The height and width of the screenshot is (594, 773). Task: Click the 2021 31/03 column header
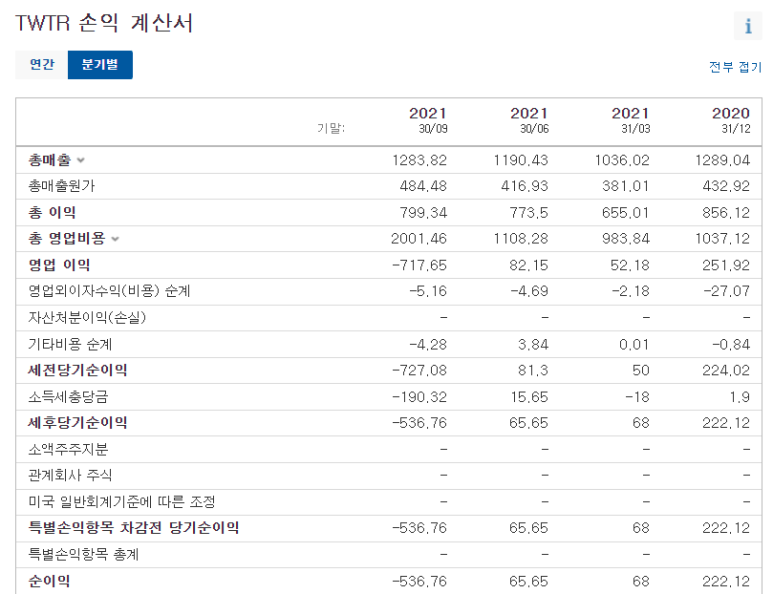pyautogui.click(x=631, y=120)
